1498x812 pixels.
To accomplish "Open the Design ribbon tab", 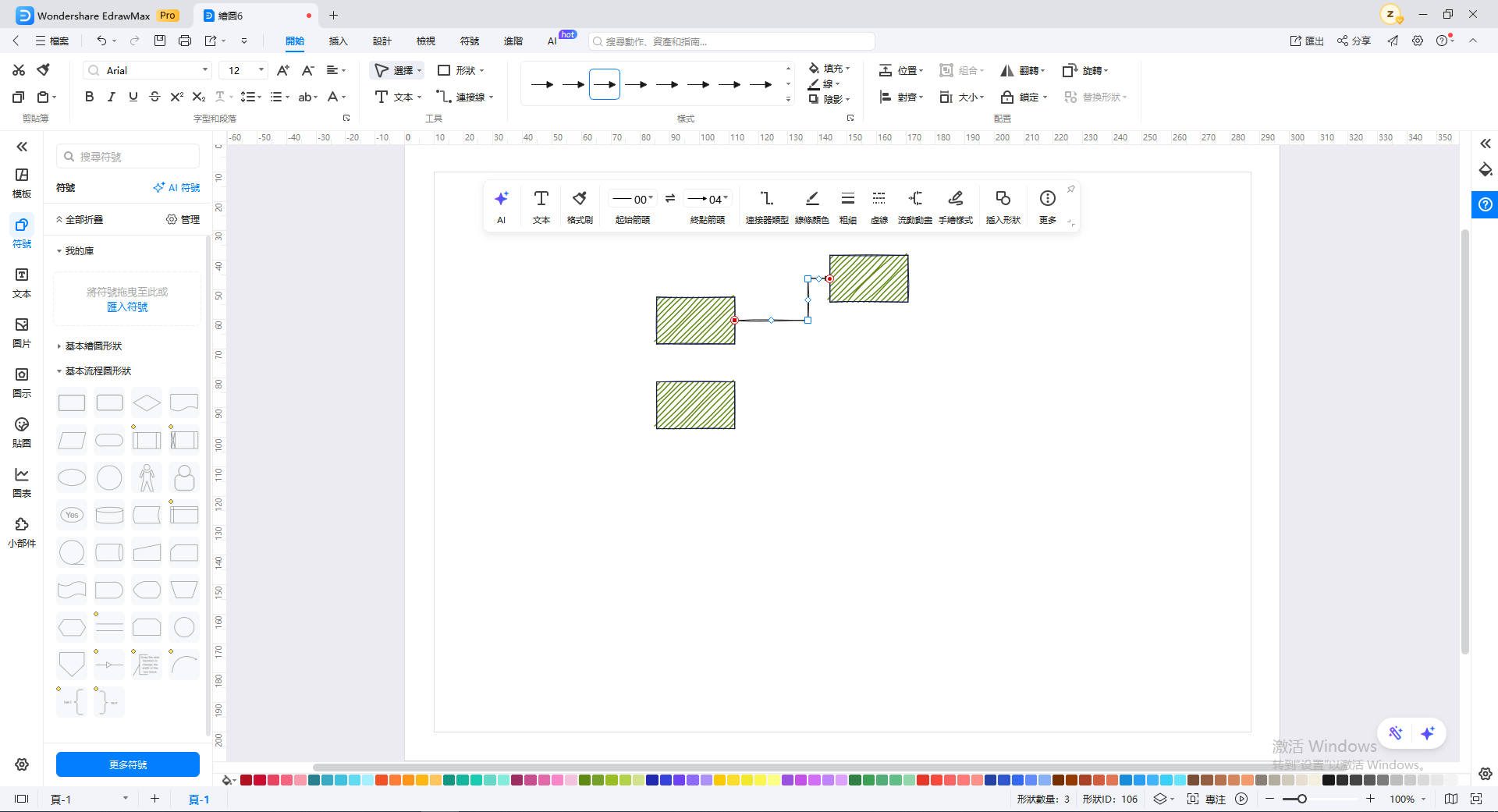I will 382,41.
